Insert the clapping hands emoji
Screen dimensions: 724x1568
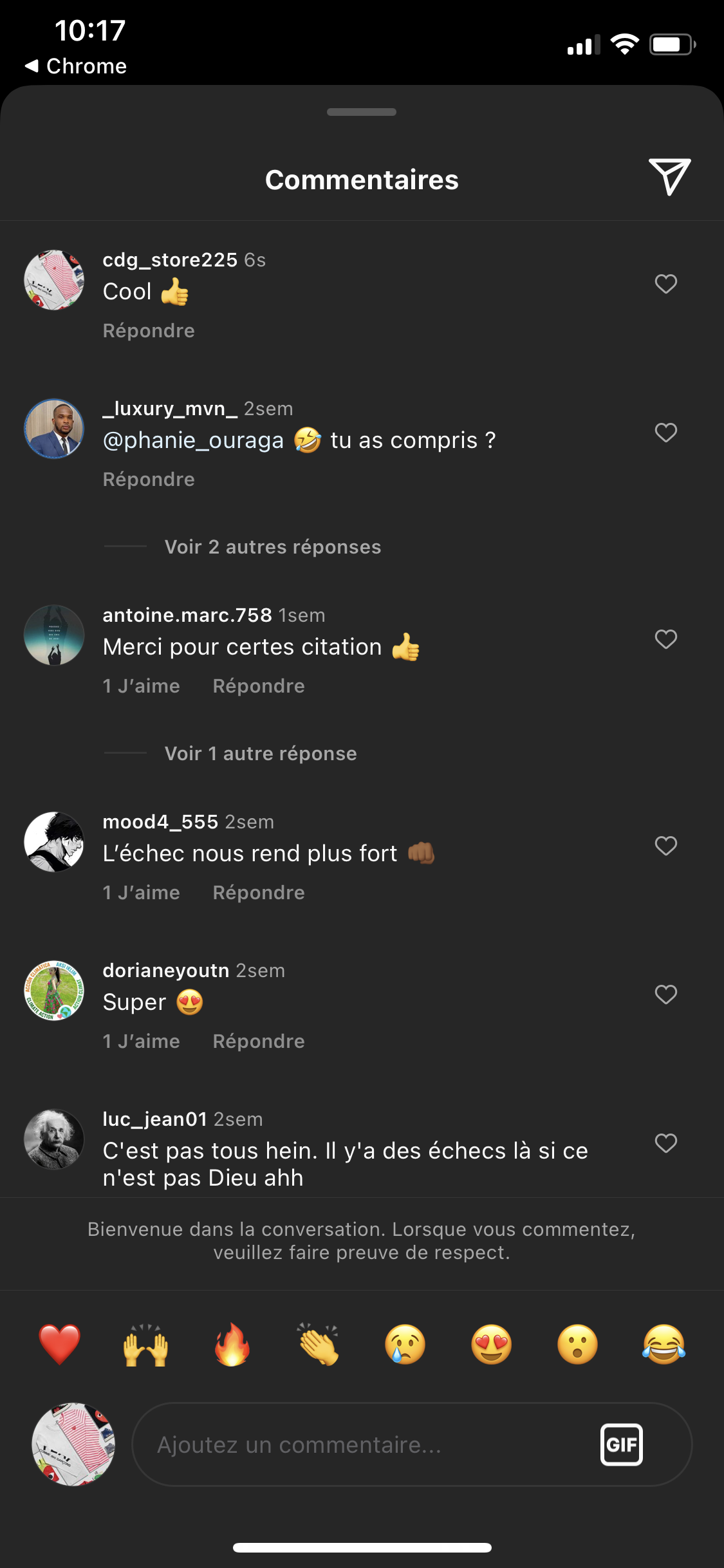(x=318, y=1345)
